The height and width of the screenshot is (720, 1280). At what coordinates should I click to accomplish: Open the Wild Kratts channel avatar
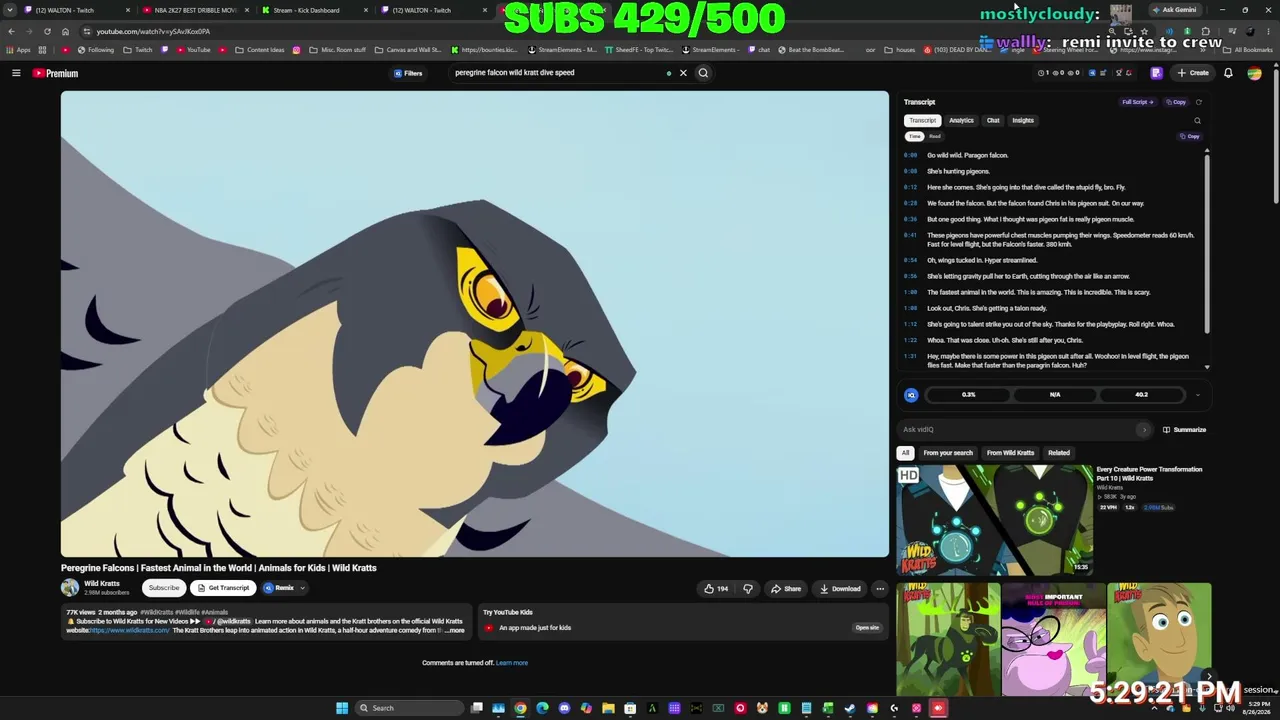coord(70,588)
